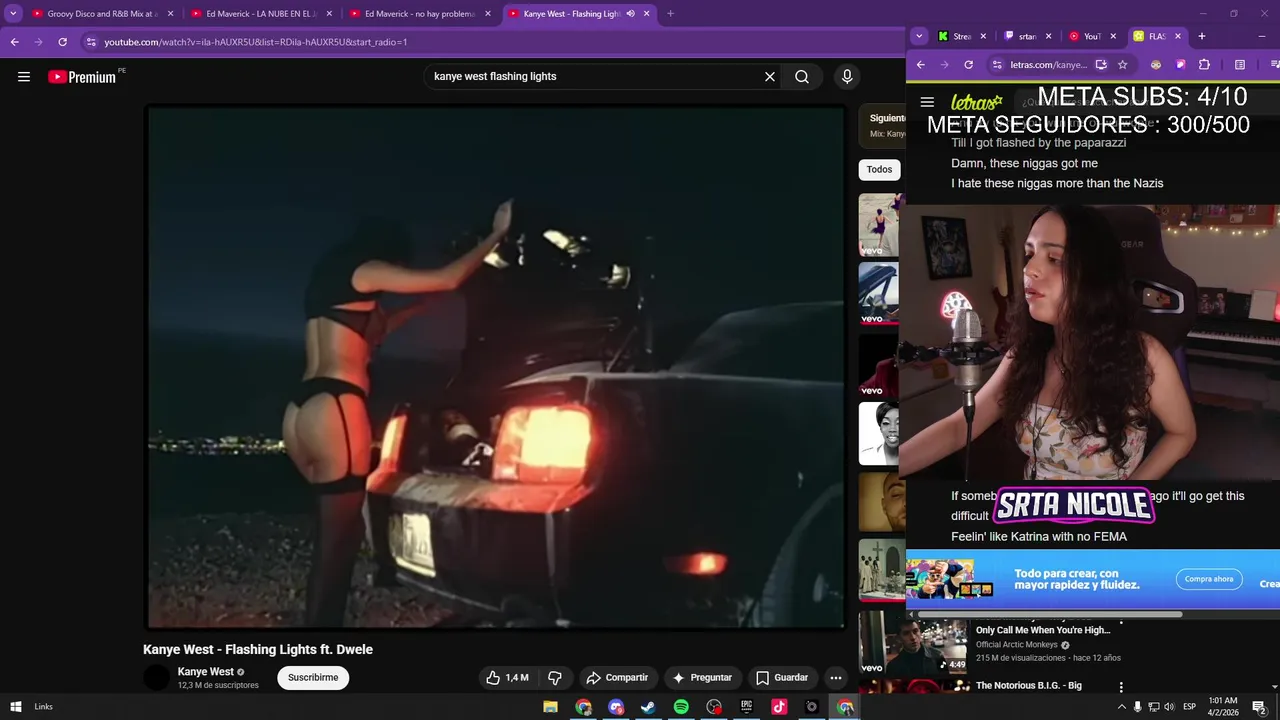
Task: Focus the youtube.com address bar
Action: point(490,42)
